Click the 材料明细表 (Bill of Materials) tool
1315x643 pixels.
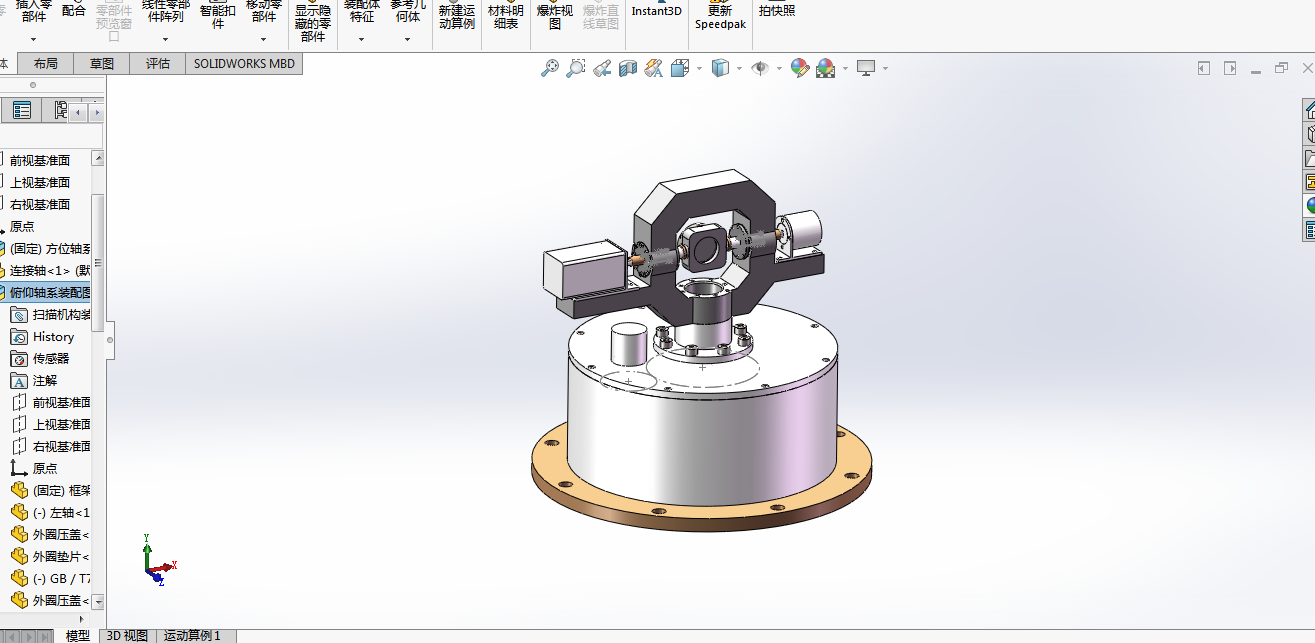pos(505,17)
